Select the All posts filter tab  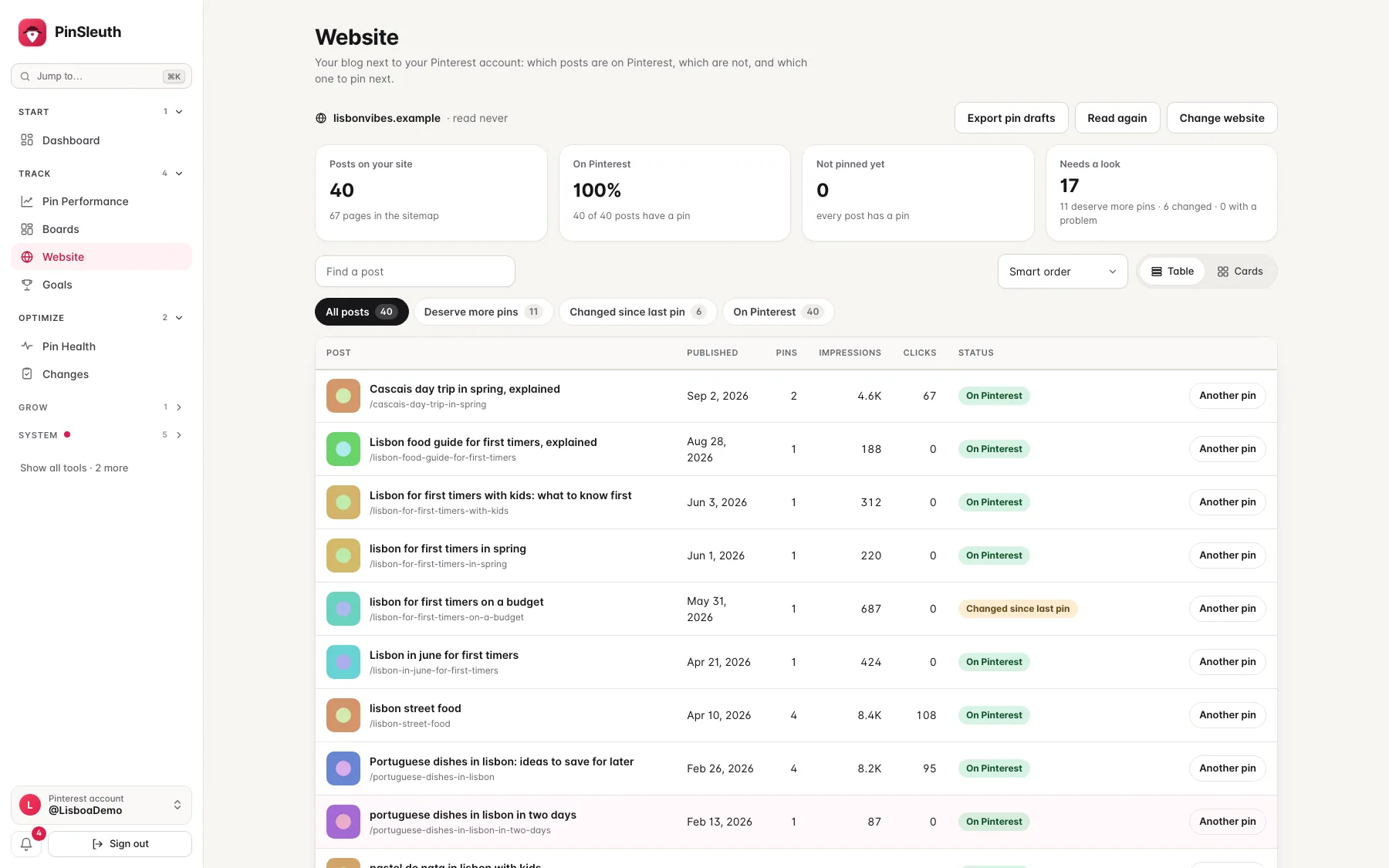[361, 312]
